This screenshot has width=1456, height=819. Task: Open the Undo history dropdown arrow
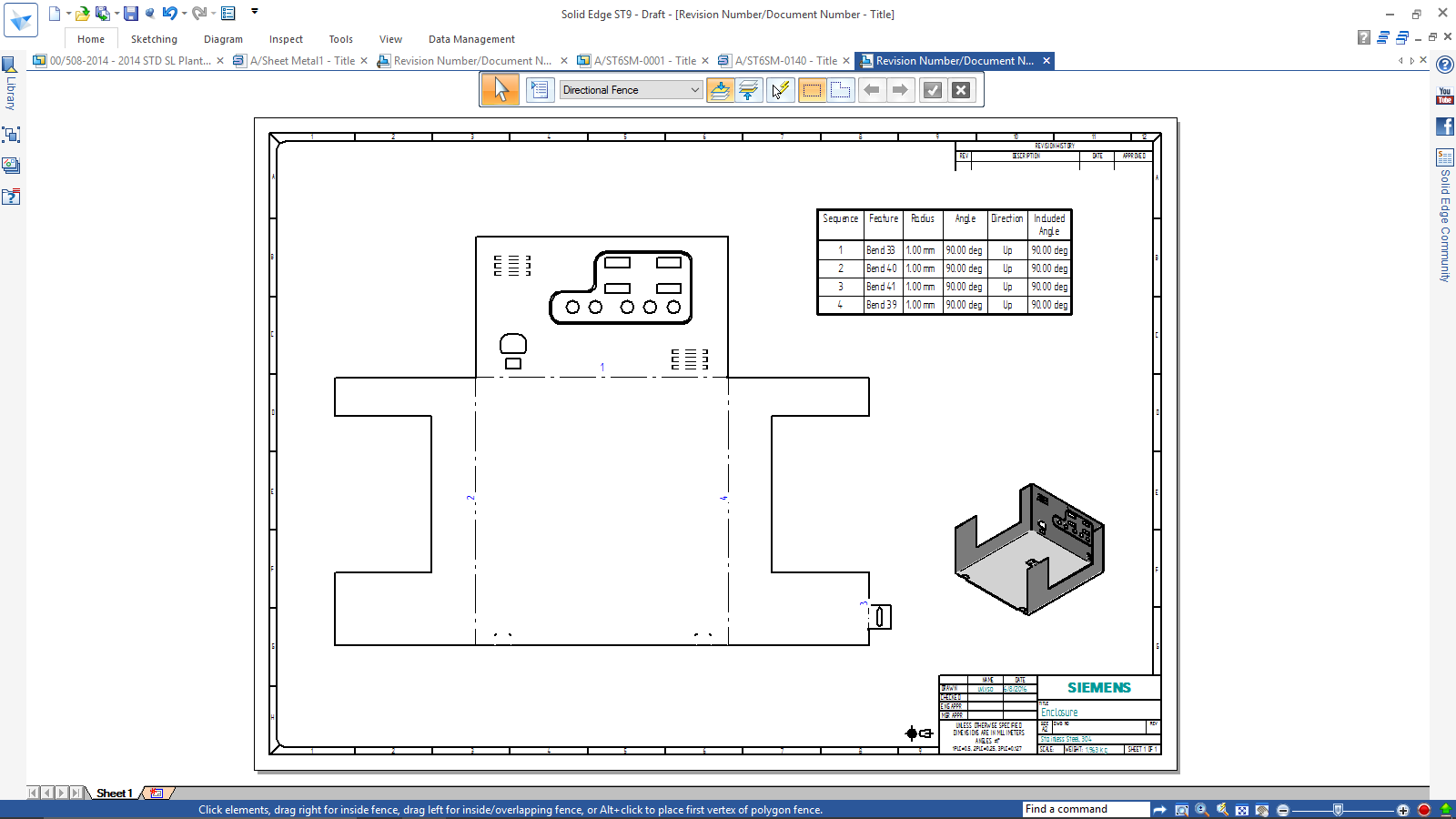183,14
